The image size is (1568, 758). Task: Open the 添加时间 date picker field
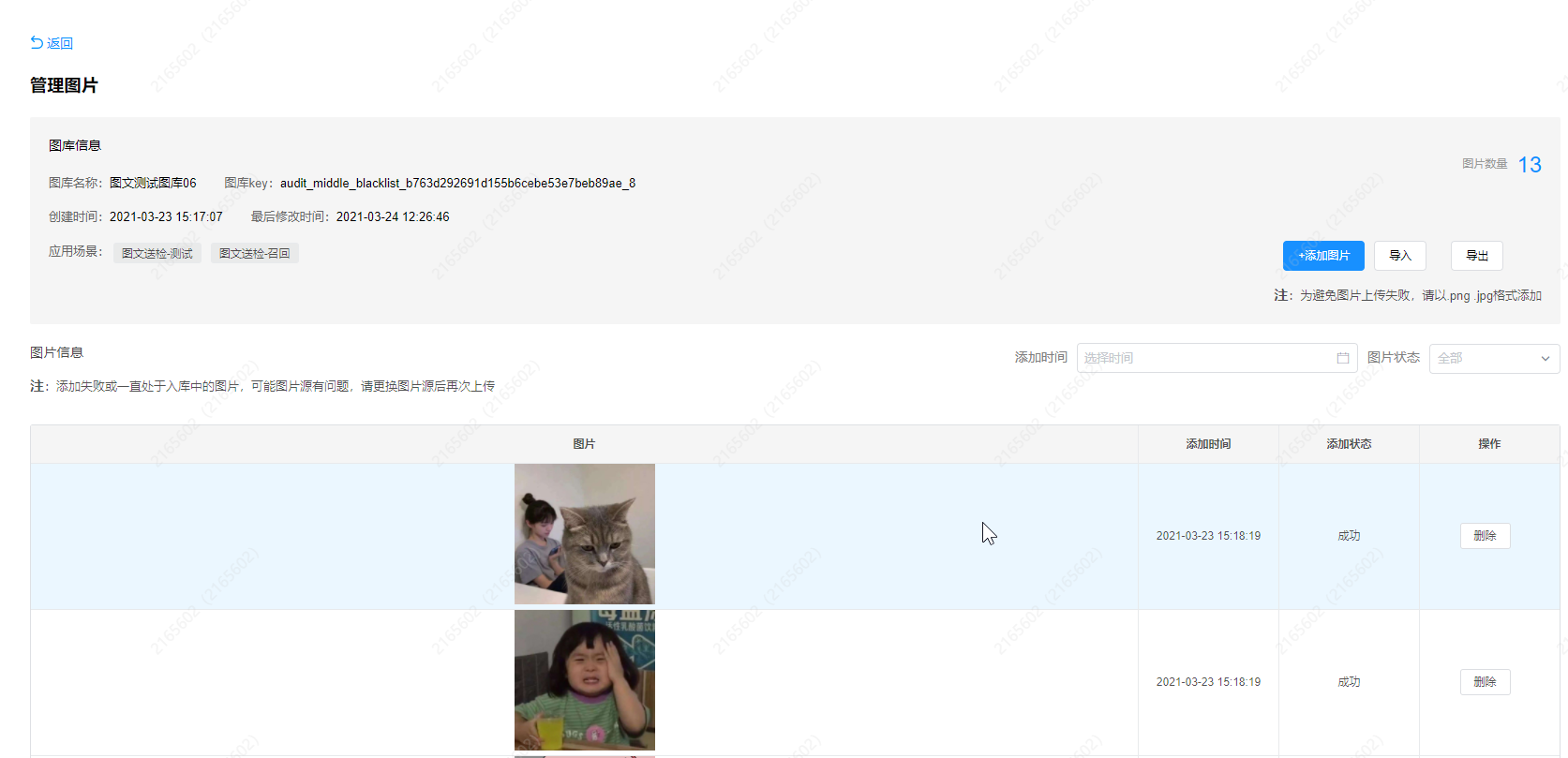tap(1217, 358)
